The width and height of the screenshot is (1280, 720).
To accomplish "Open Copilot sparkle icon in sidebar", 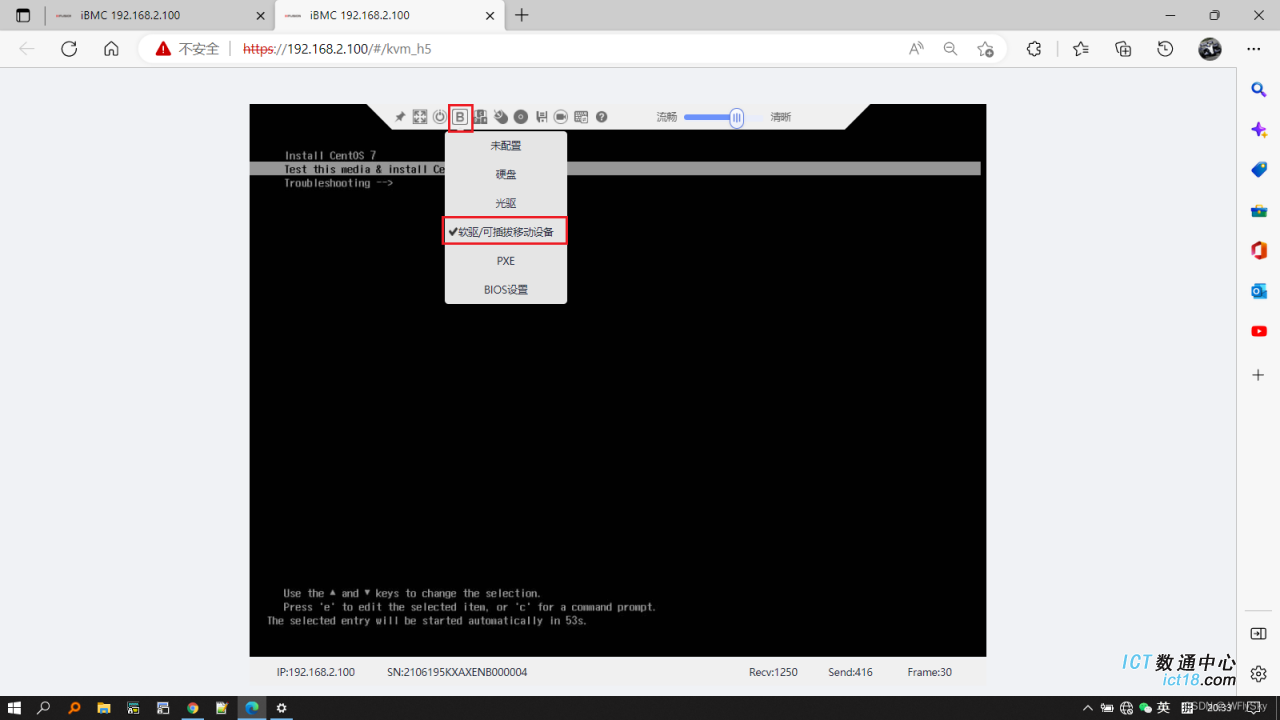I will point(1259,130).
